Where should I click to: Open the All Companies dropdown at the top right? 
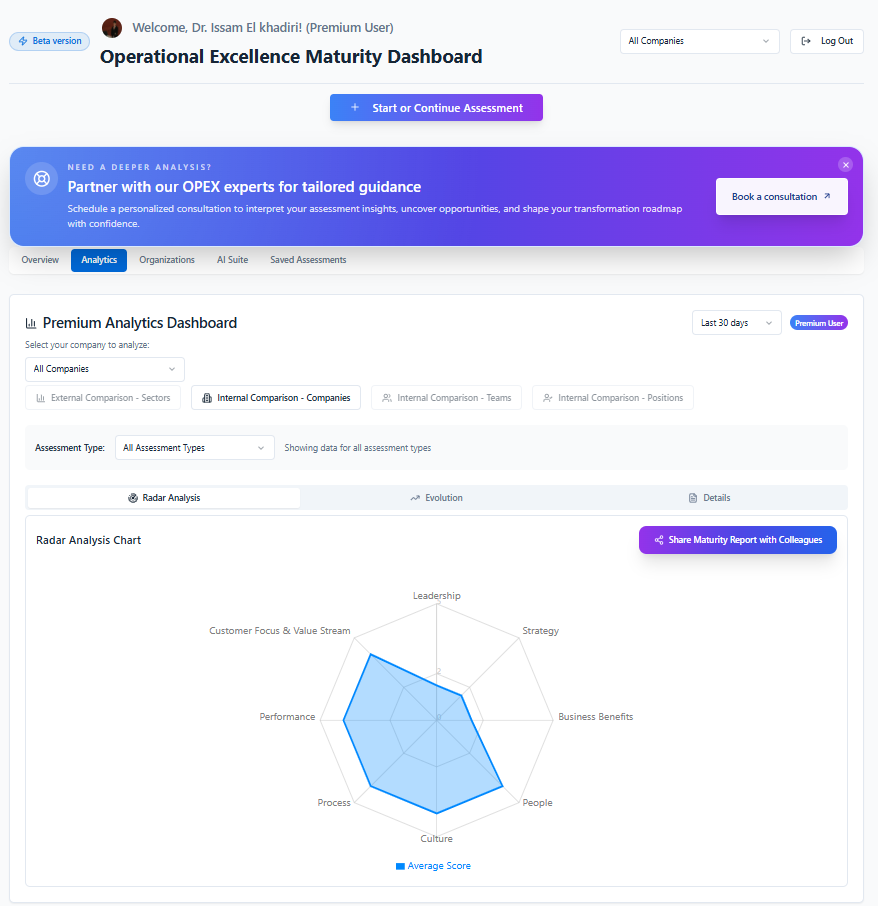(699, 41)
